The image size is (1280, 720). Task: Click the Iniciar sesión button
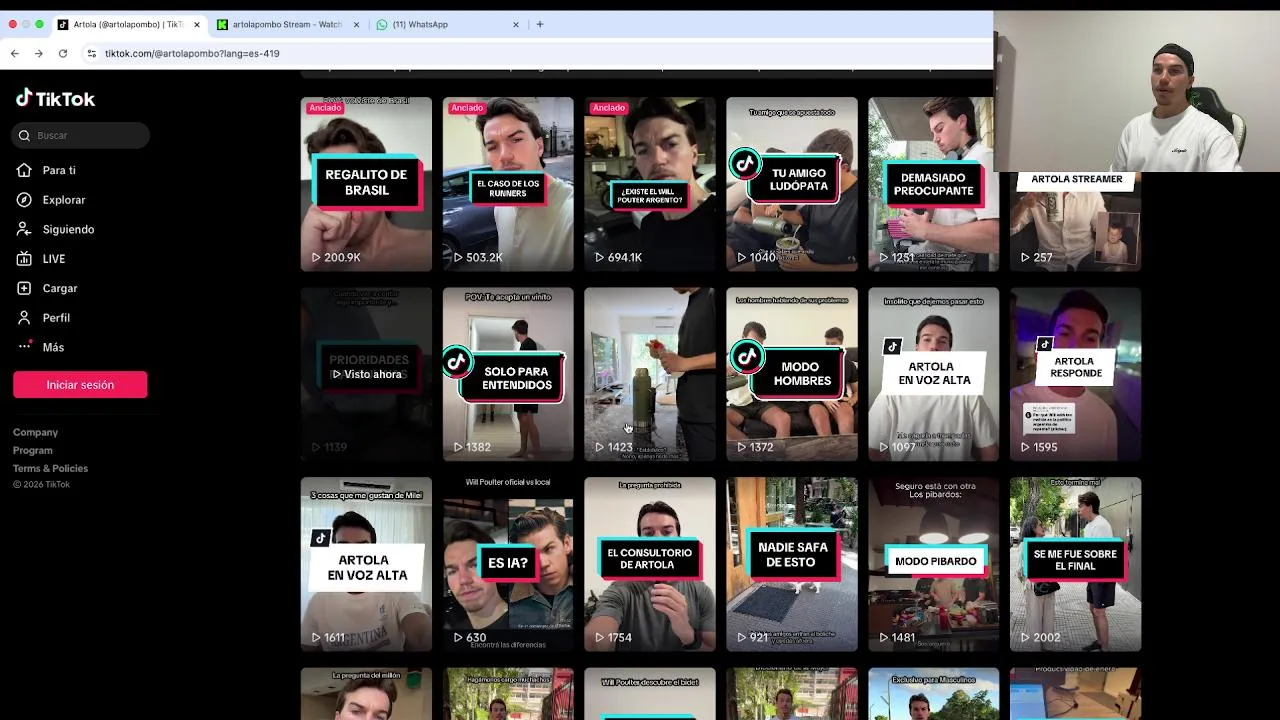(80, 385)
